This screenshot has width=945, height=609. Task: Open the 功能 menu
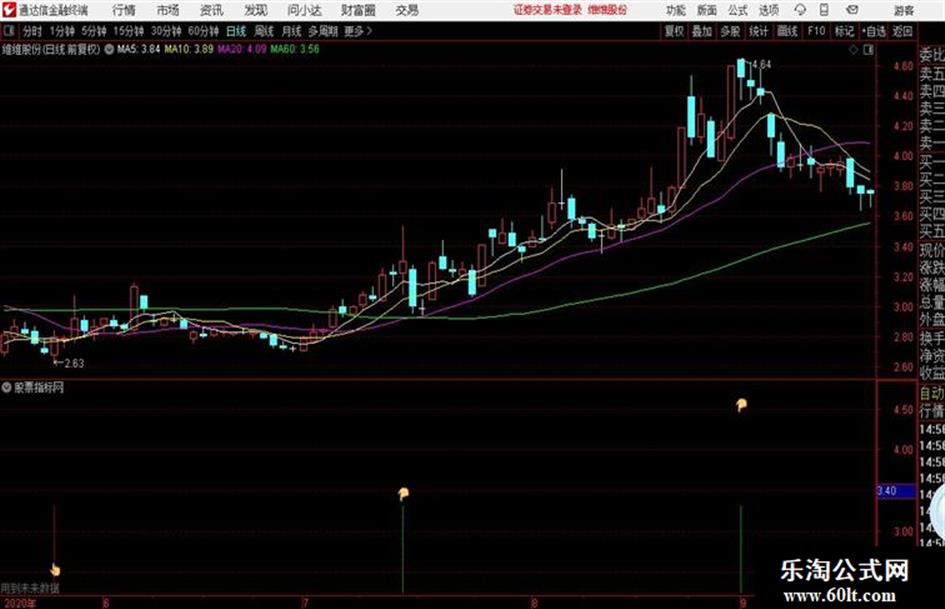(x=676, y=10)
